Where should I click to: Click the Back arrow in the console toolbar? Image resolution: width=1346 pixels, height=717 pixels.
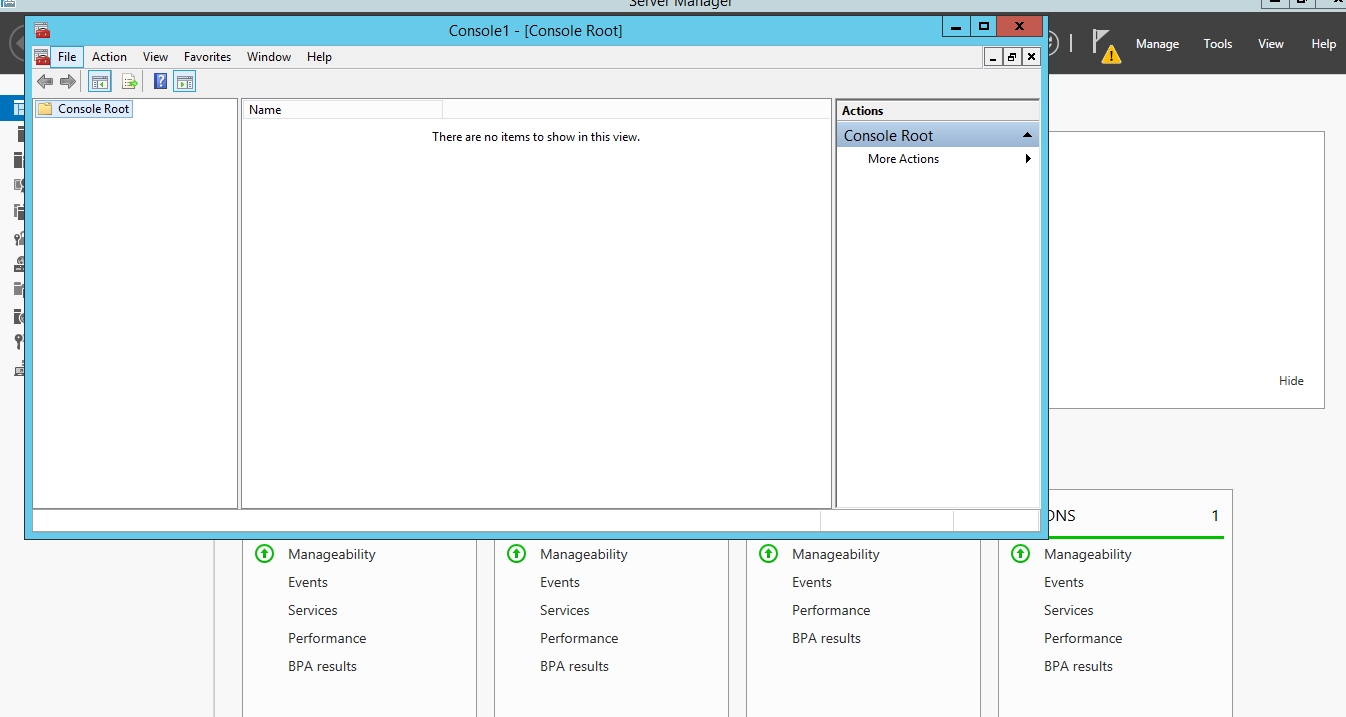coord(45,82)
